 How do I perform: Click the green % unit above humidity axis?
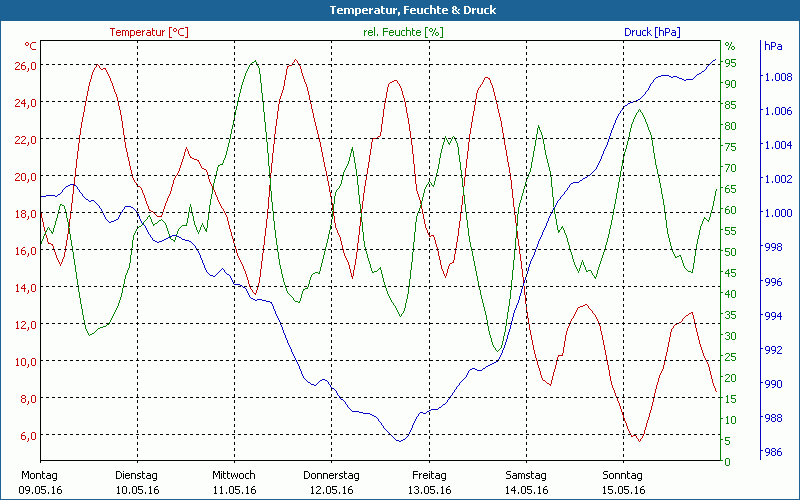click(x=730, y=46)
